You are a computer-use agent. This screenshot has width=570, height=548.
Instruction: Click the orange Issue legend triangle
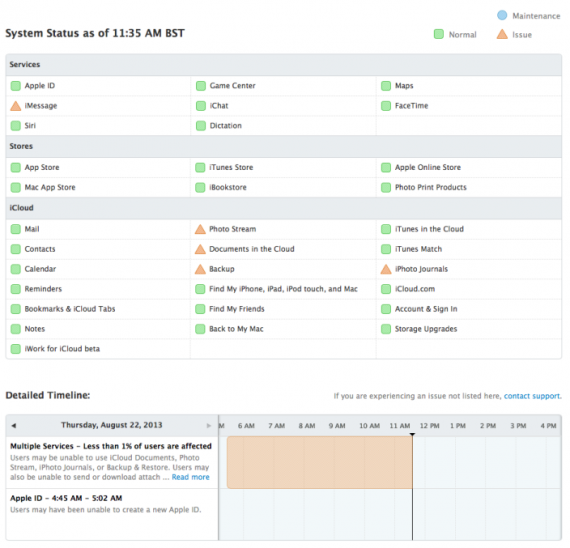tap(502, 34)
